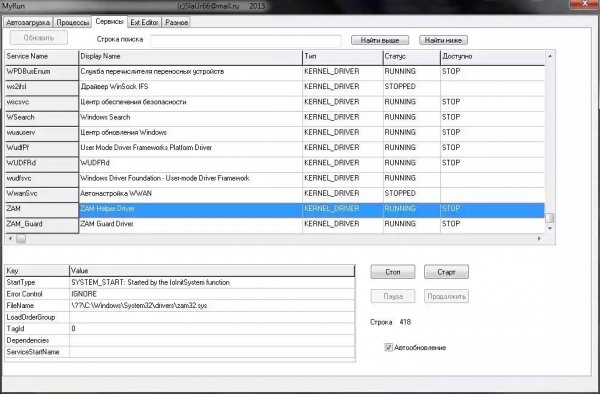Click the Статус column header
The width and height of the screenshot is (600, 394).
pyautogui.click(x=411, y=57)
